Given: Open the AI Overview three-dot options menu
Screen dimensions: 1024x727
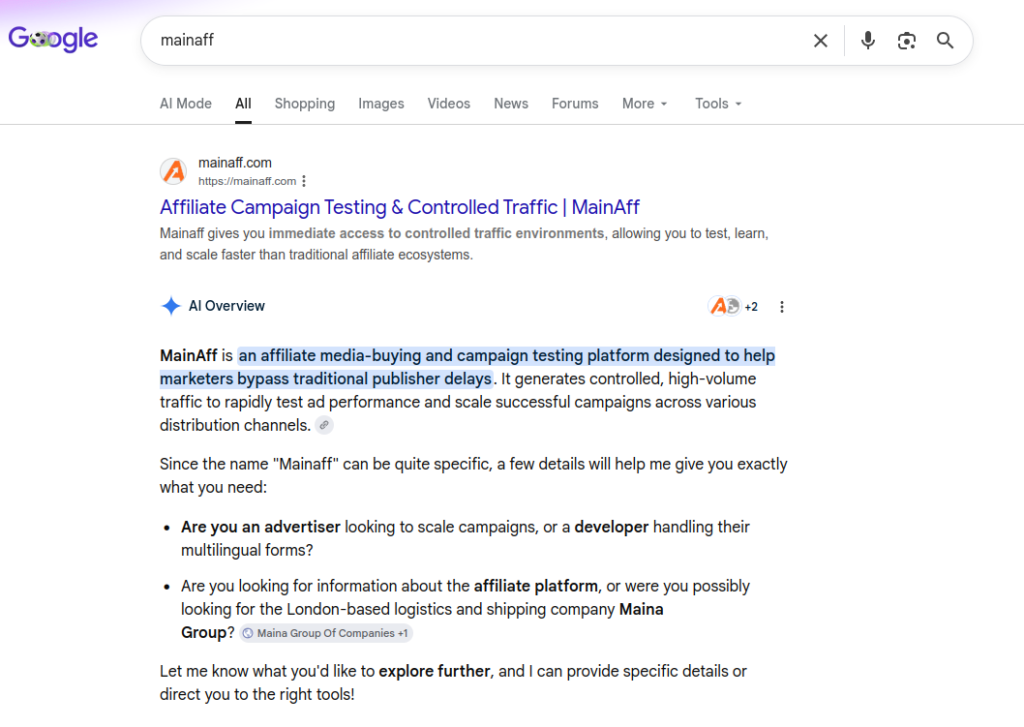Looking at the screenshot, I should [782, 306].
